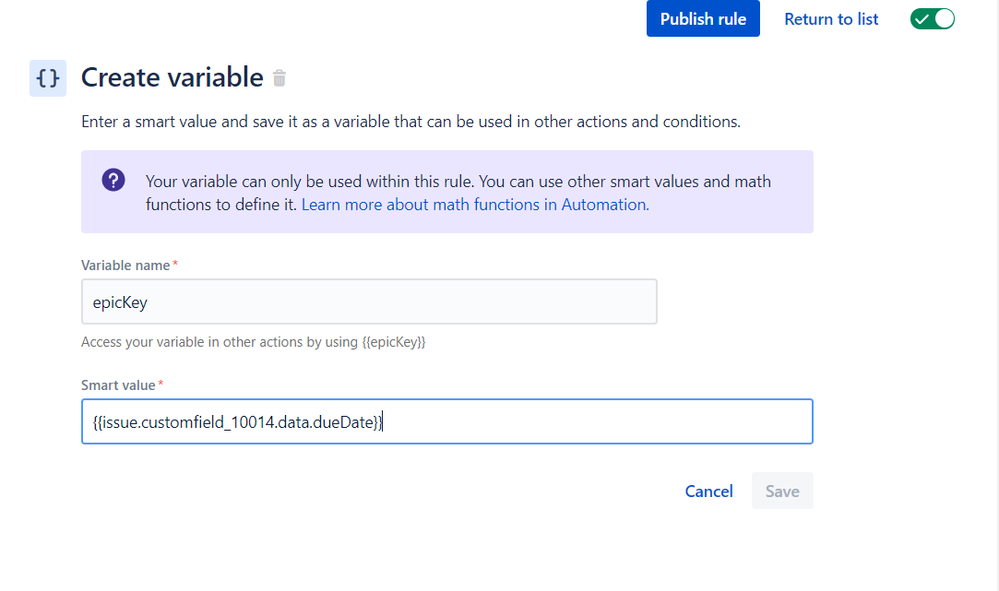Click the purple info panel message text
The image size is (999, 591).
[x=458, y=182]
